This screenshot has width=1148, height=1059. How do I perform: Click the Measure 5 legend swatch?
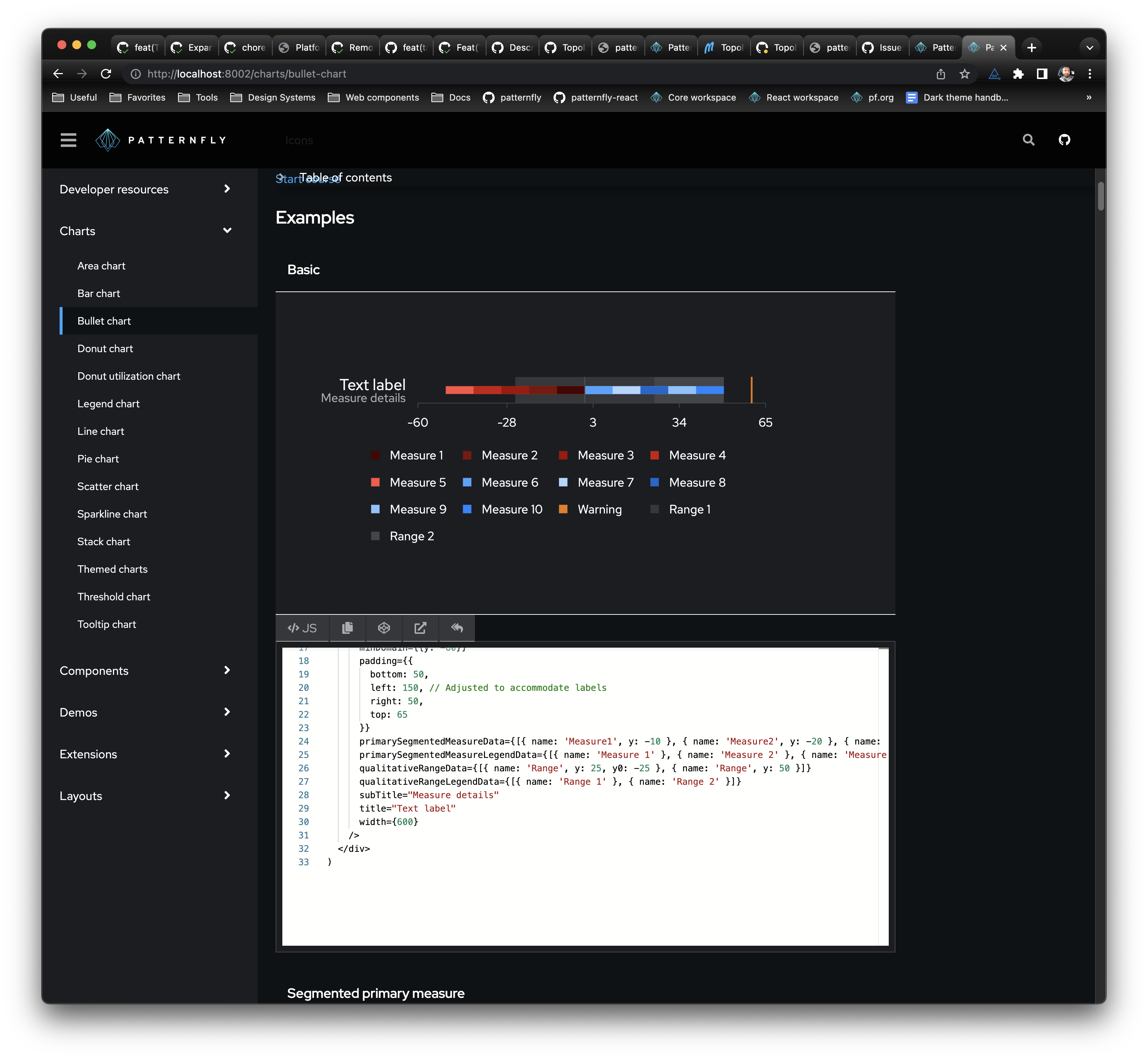[375, 483]
